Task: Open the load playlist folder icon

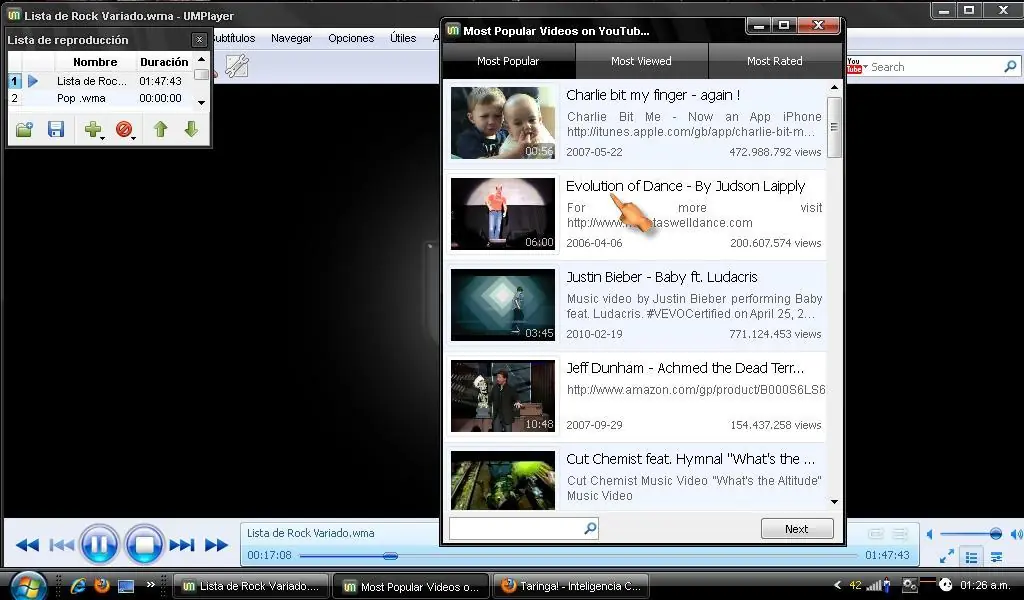Action: click(24, 129)
